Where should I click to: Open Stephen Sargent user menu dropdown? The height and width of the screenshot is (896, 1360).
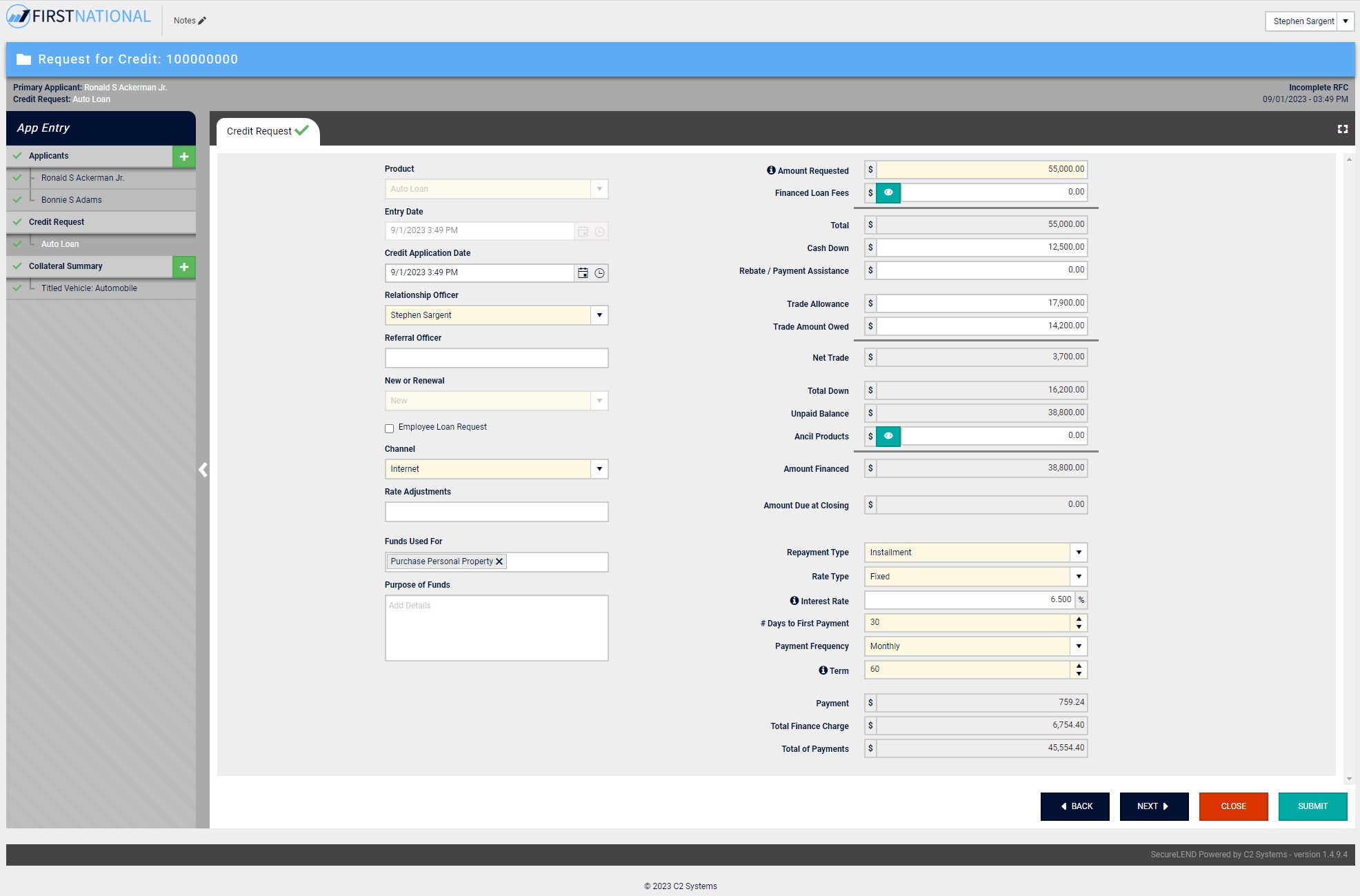coord(1345,21)
